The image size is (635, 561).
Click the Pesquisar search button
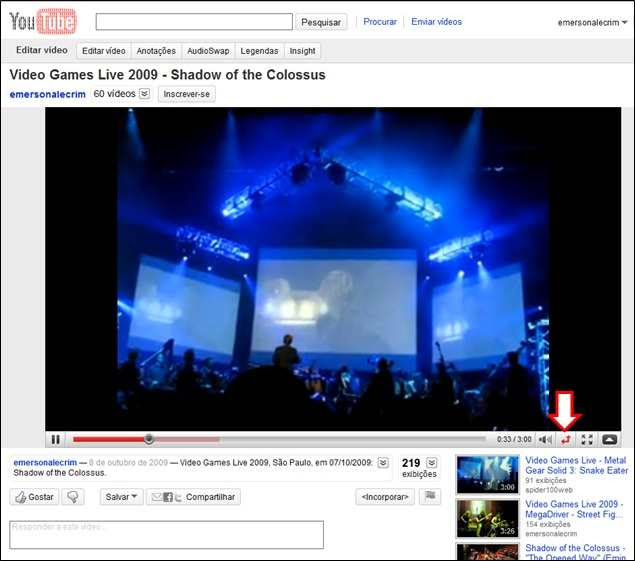point(321,22)
